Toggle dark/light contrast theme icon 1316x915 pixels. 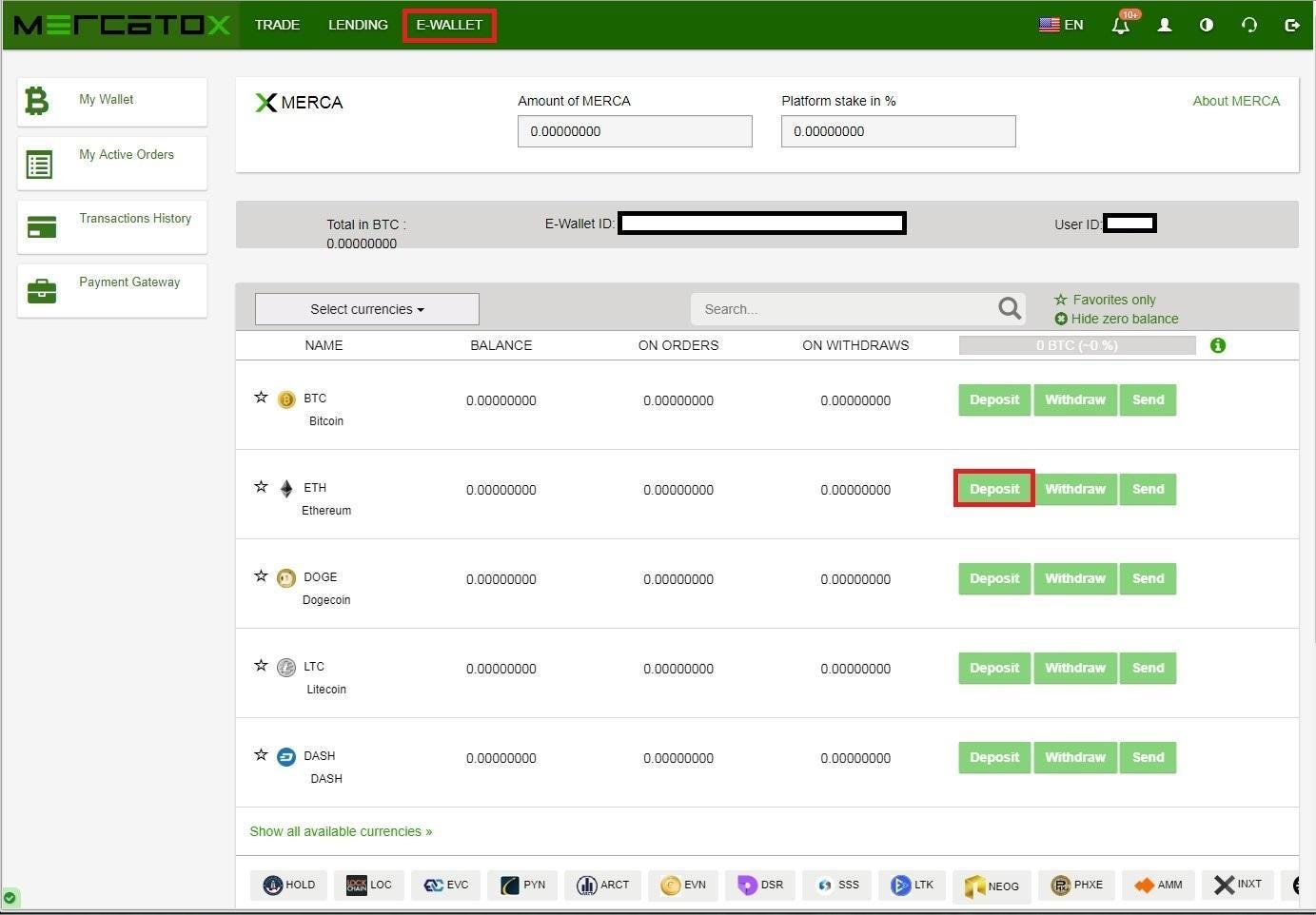pyautogui.click(x=1207, y=25)
